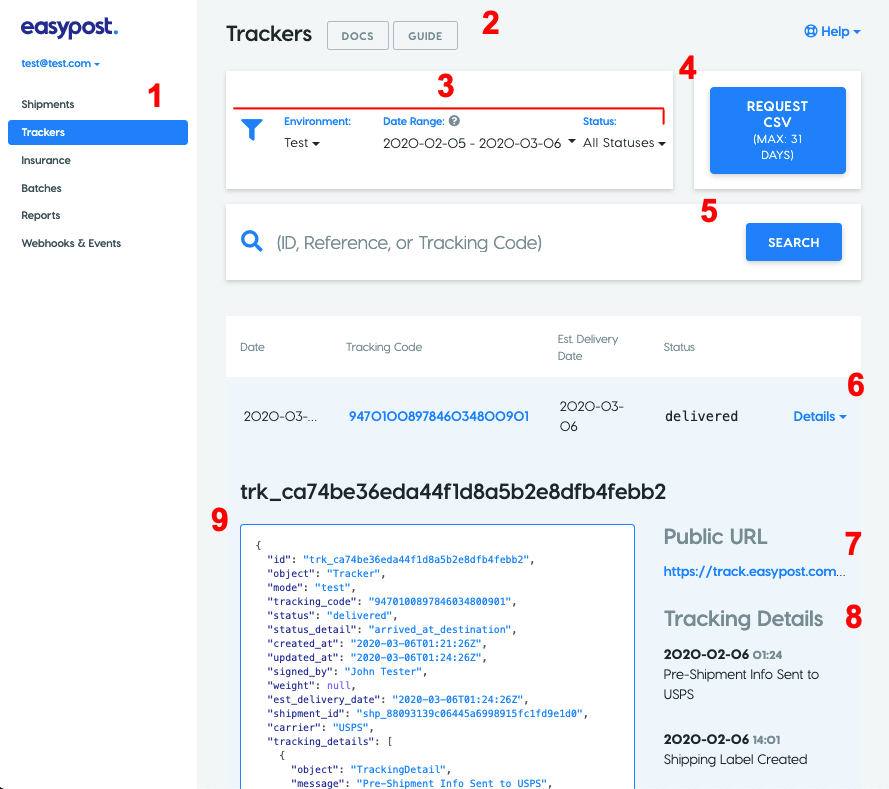
Task: Select Trackers in sidebar
Action: click(x=98, y=132)
